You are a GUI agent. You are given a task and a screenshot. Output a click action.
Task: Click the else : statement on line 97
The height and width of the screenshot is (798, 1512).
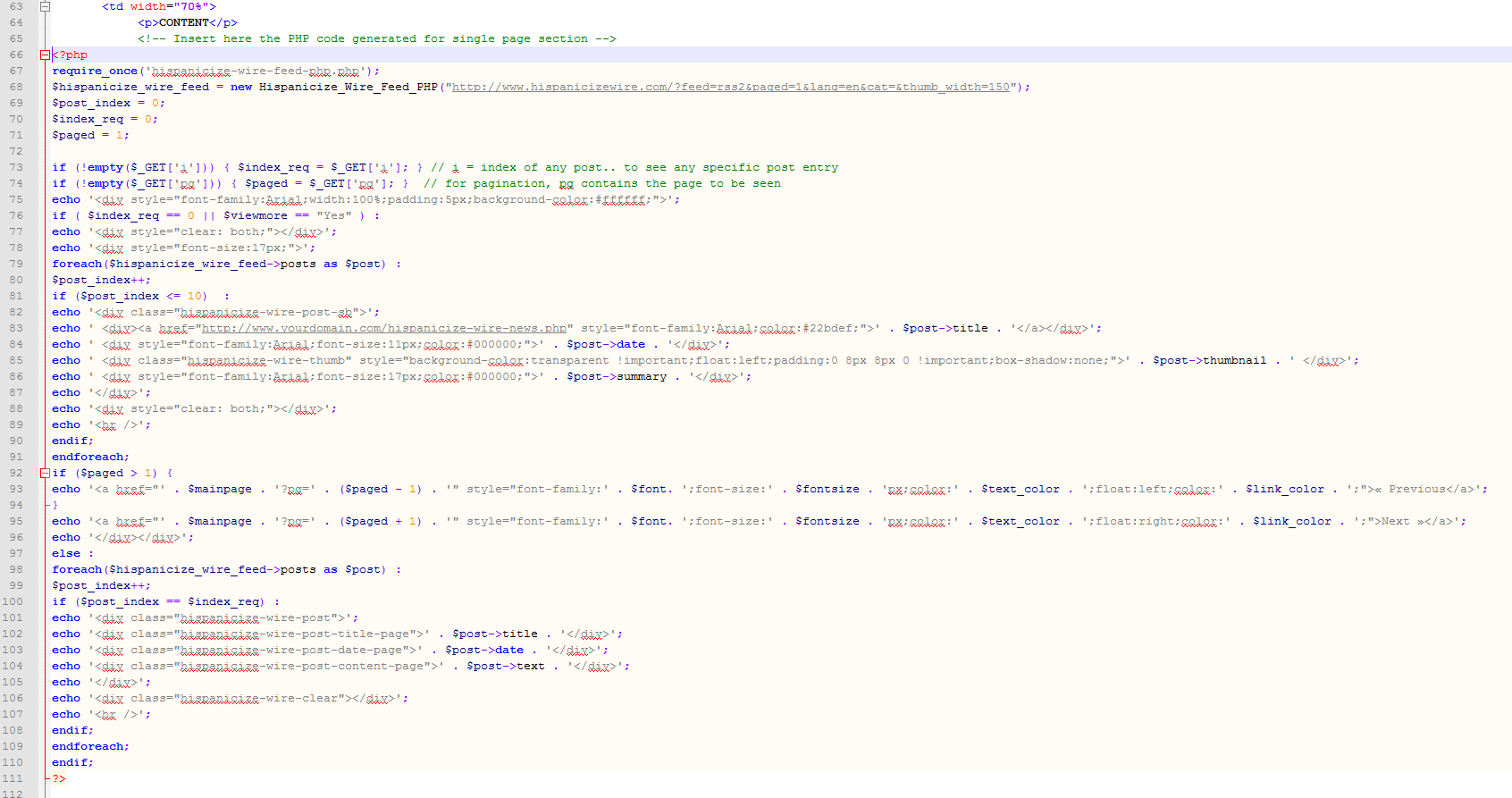72,553
